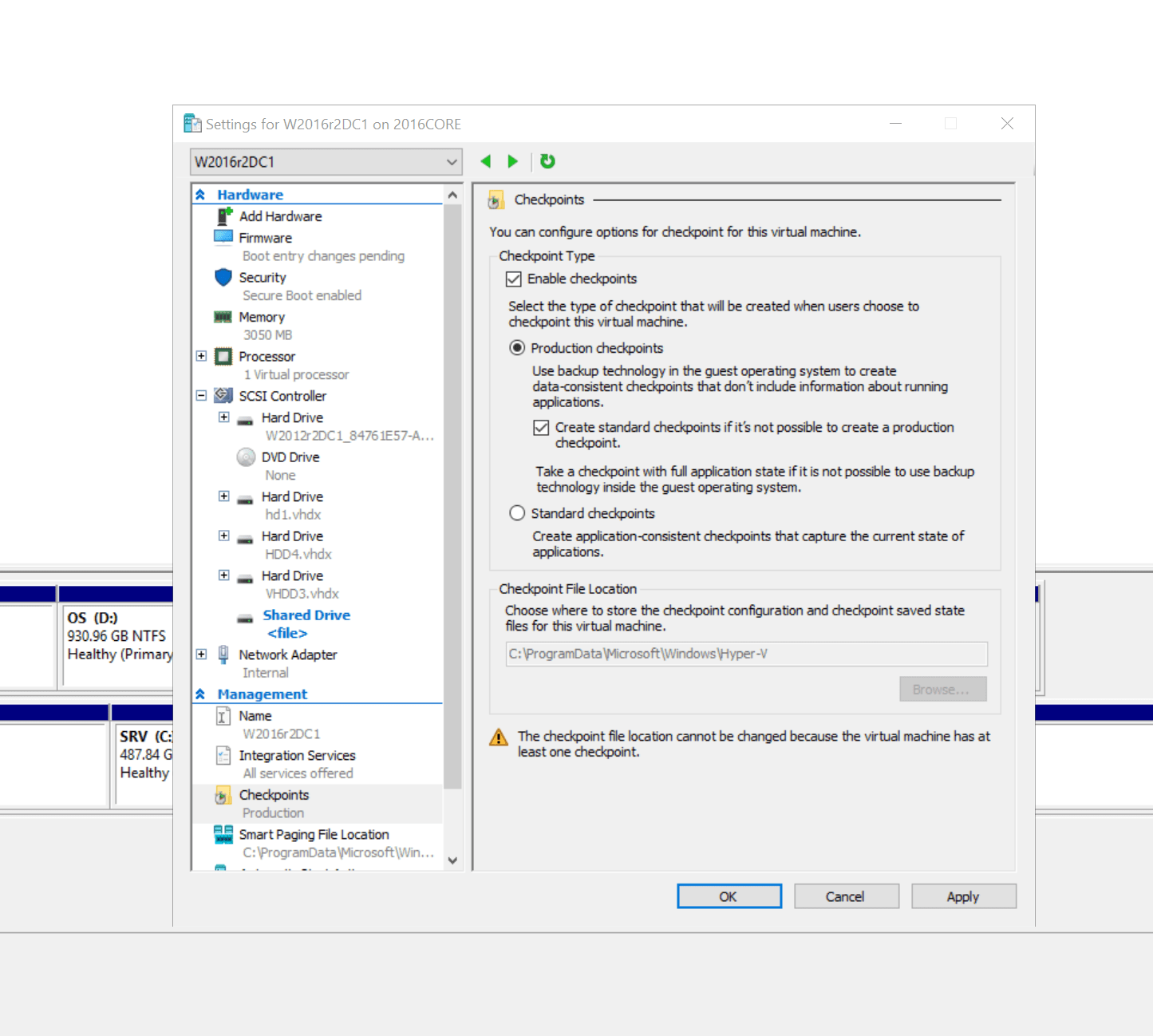Open the DVD Drive settings icon
This screenshot has width=1153, height=1036.
(x=245, y=457)
